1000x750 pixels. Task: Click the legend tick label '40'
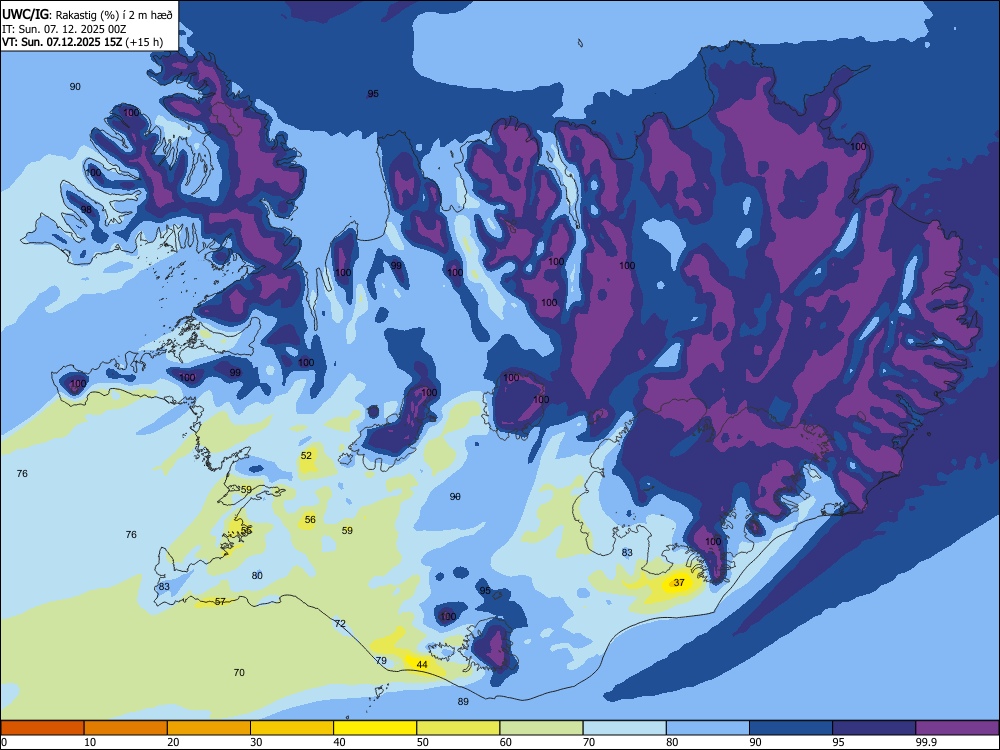click(339, 742)
